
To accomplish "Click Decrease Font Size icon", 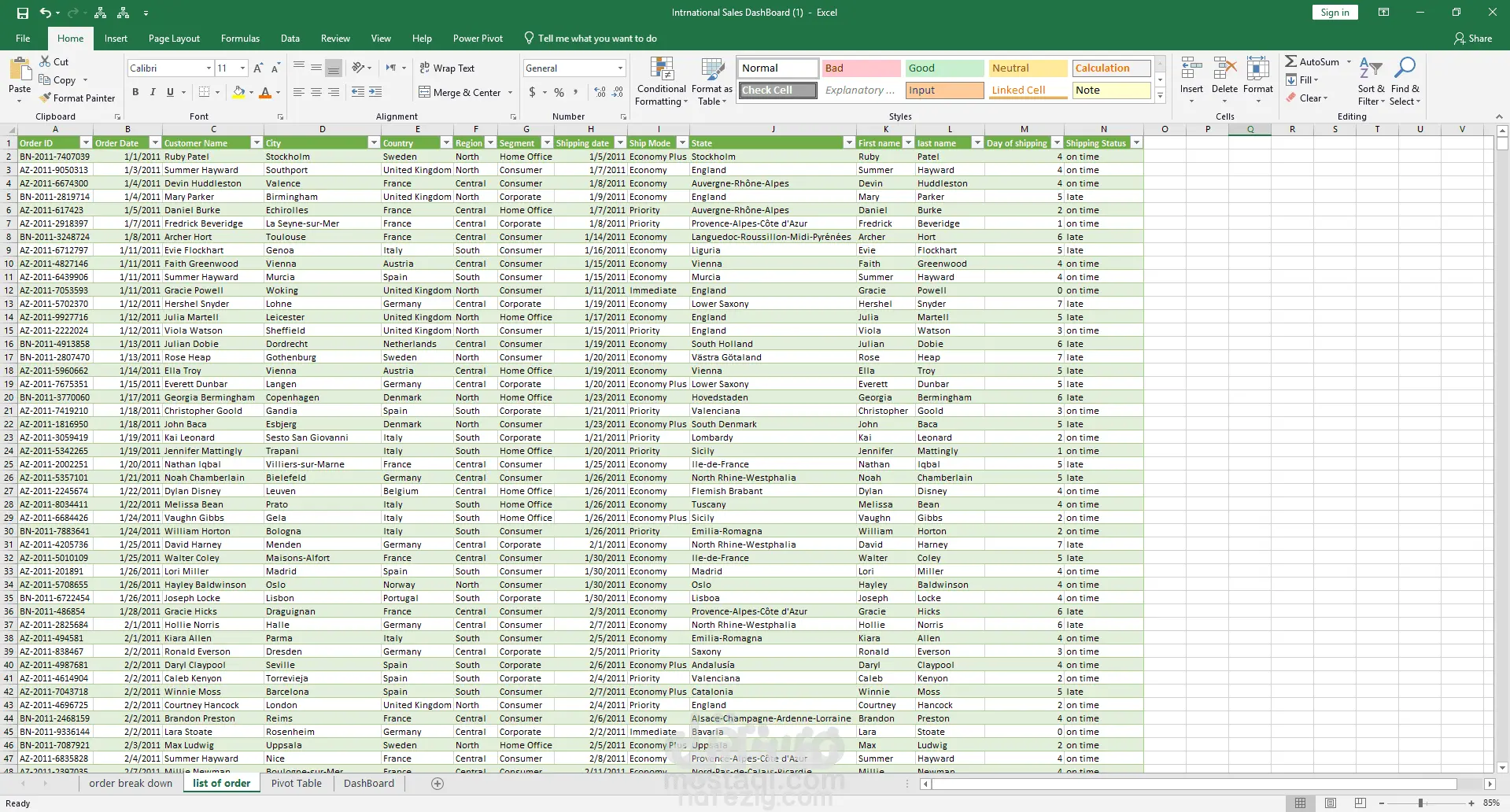I will 275,68.
